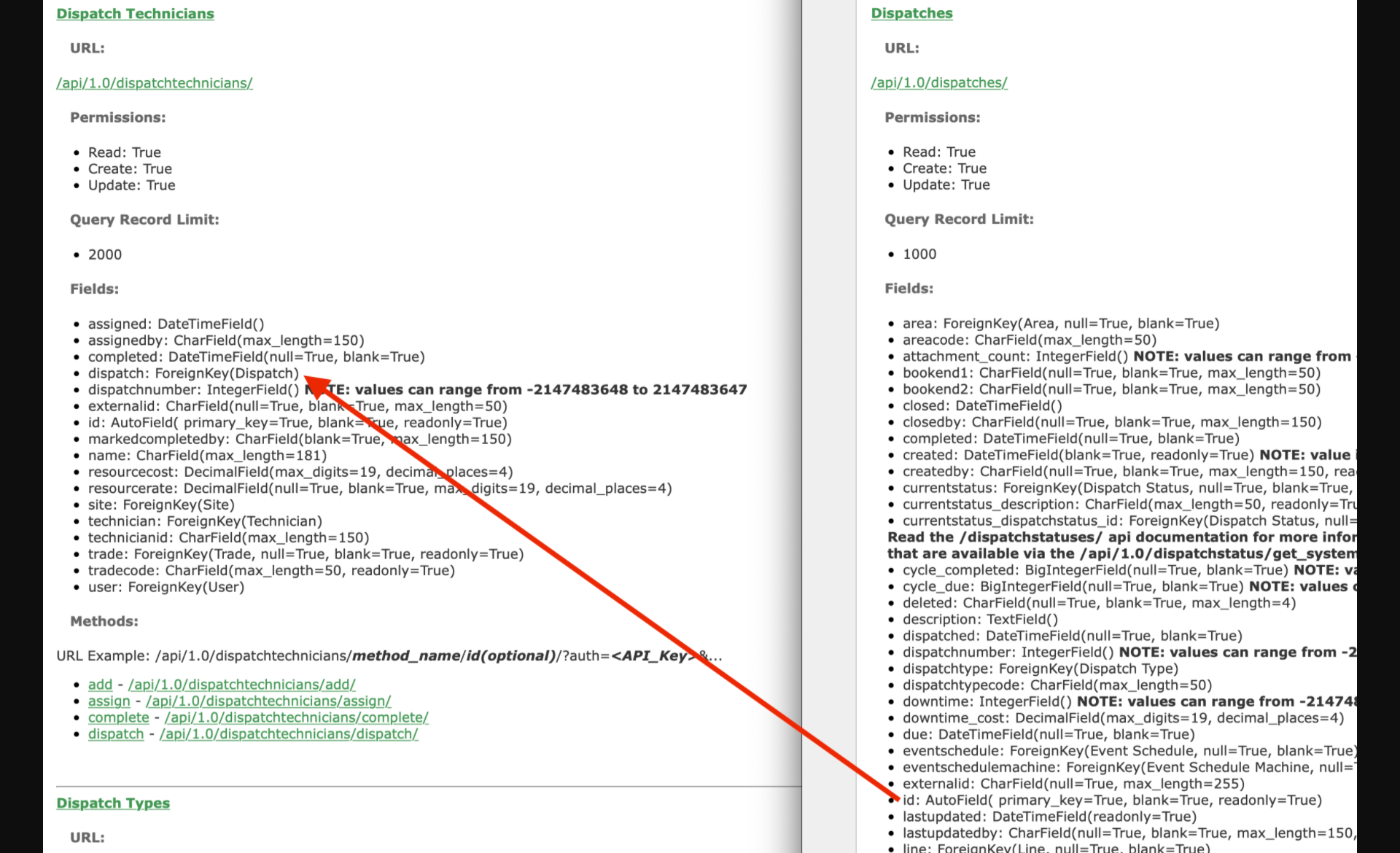This screenshot has height=853, width=1400.
Task: Click 'dispatchtypecode: CharField(max_length=50)' line
Action: click(1057, 685)
